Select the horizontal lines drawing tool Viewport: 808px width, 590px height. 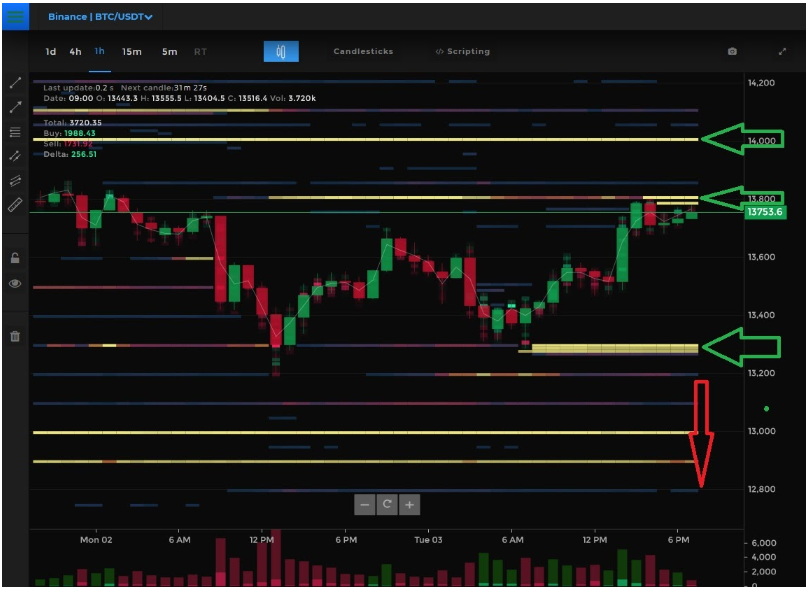click(15, 132)
